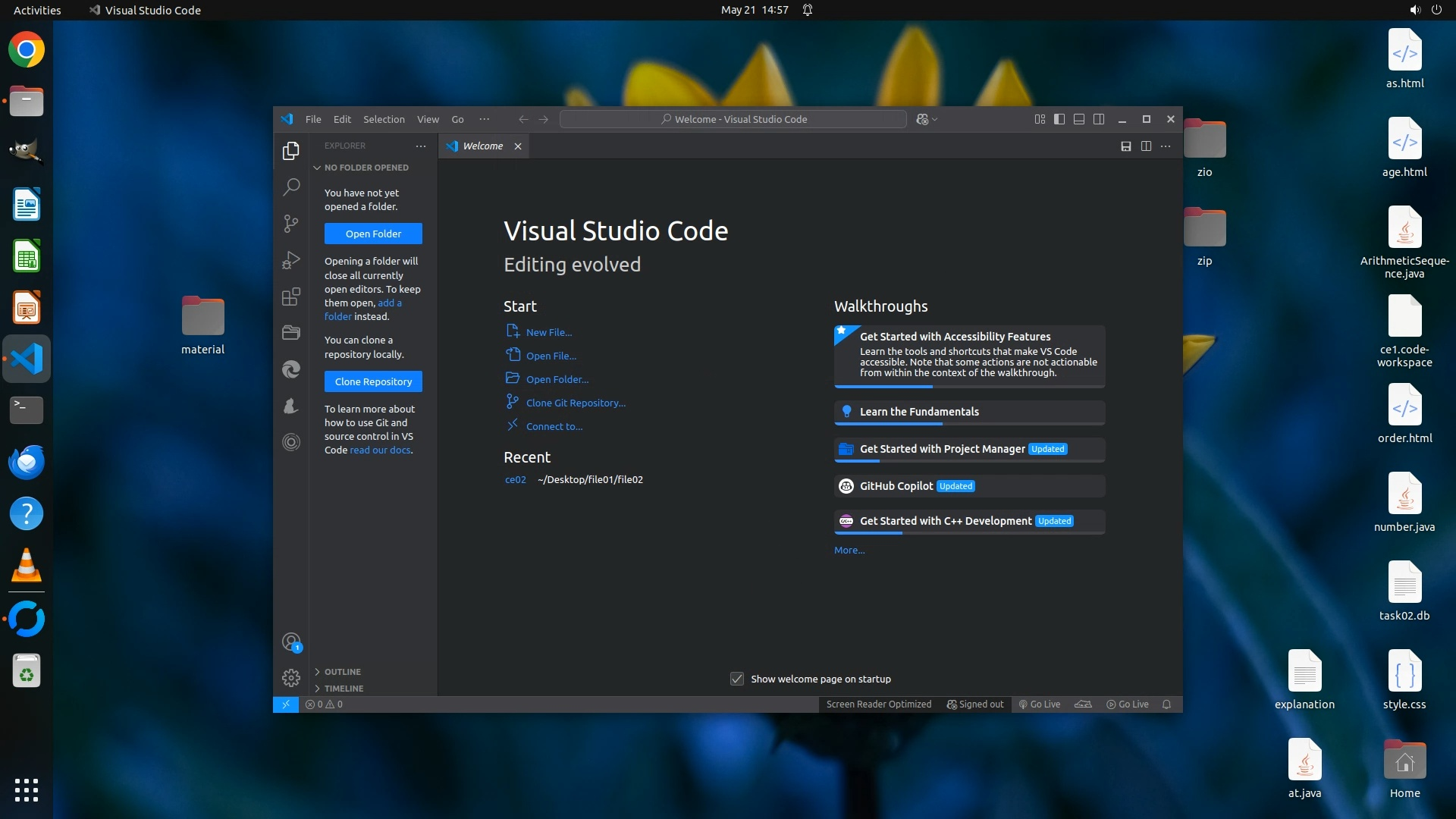The height and width of the screenshot is (819, 1456).
Task: Click the Clone Repository button
Action: click(x=373, y=381)
